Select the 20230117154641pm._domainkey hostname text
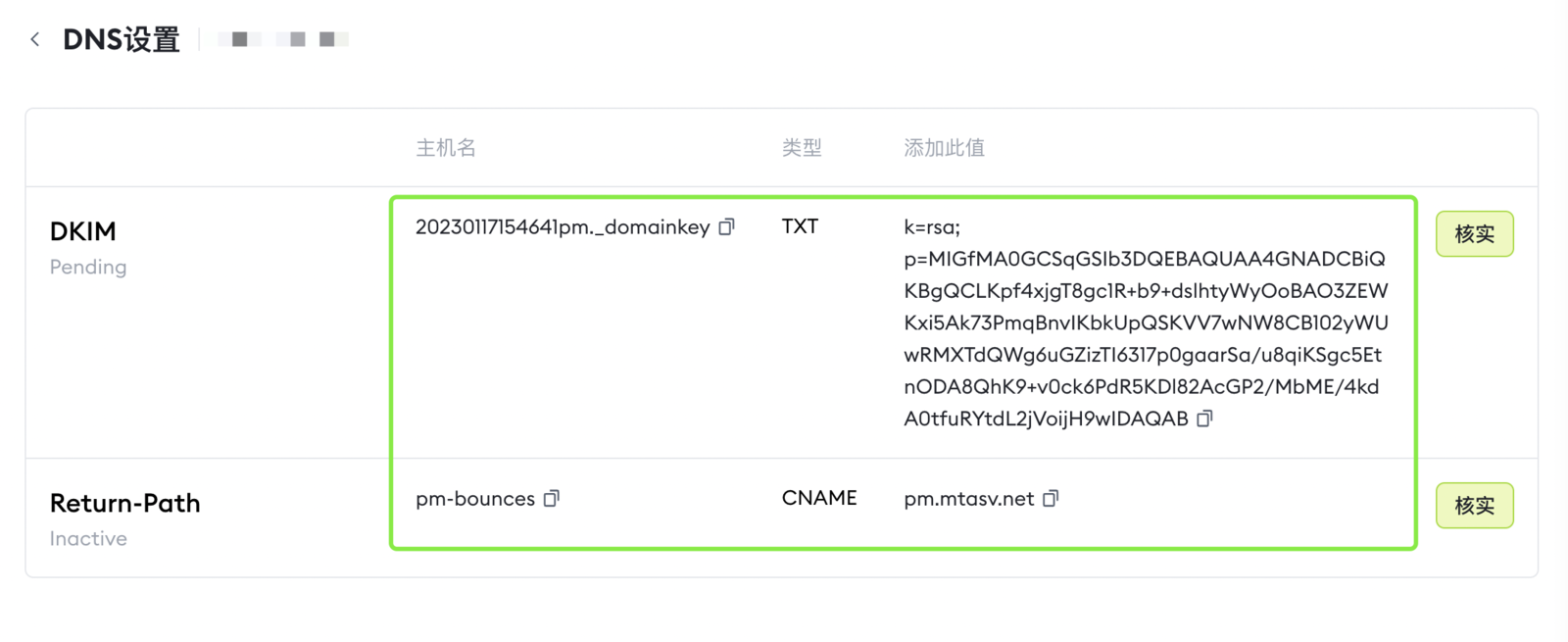The width and height of the screenshot is (1568, 642). point(562,227)
